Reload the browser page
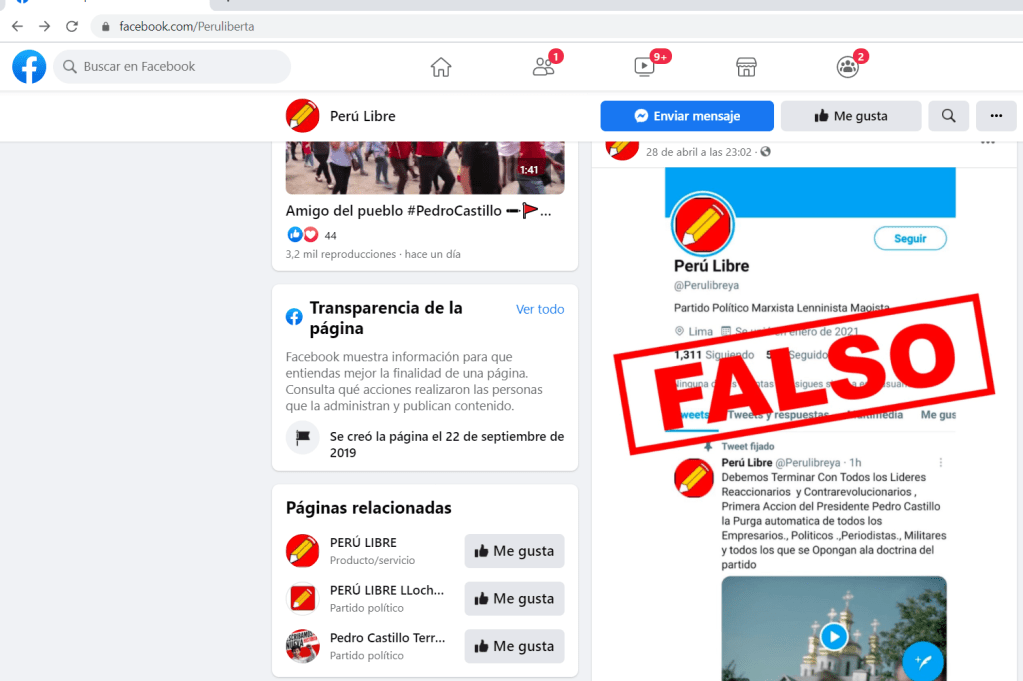 point(72,26)
